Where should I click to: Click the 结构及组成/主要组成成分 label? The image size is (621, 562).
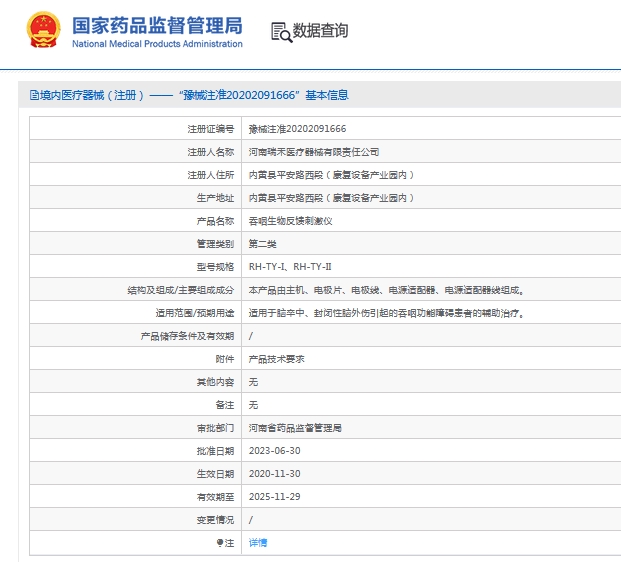coord(181,290)
